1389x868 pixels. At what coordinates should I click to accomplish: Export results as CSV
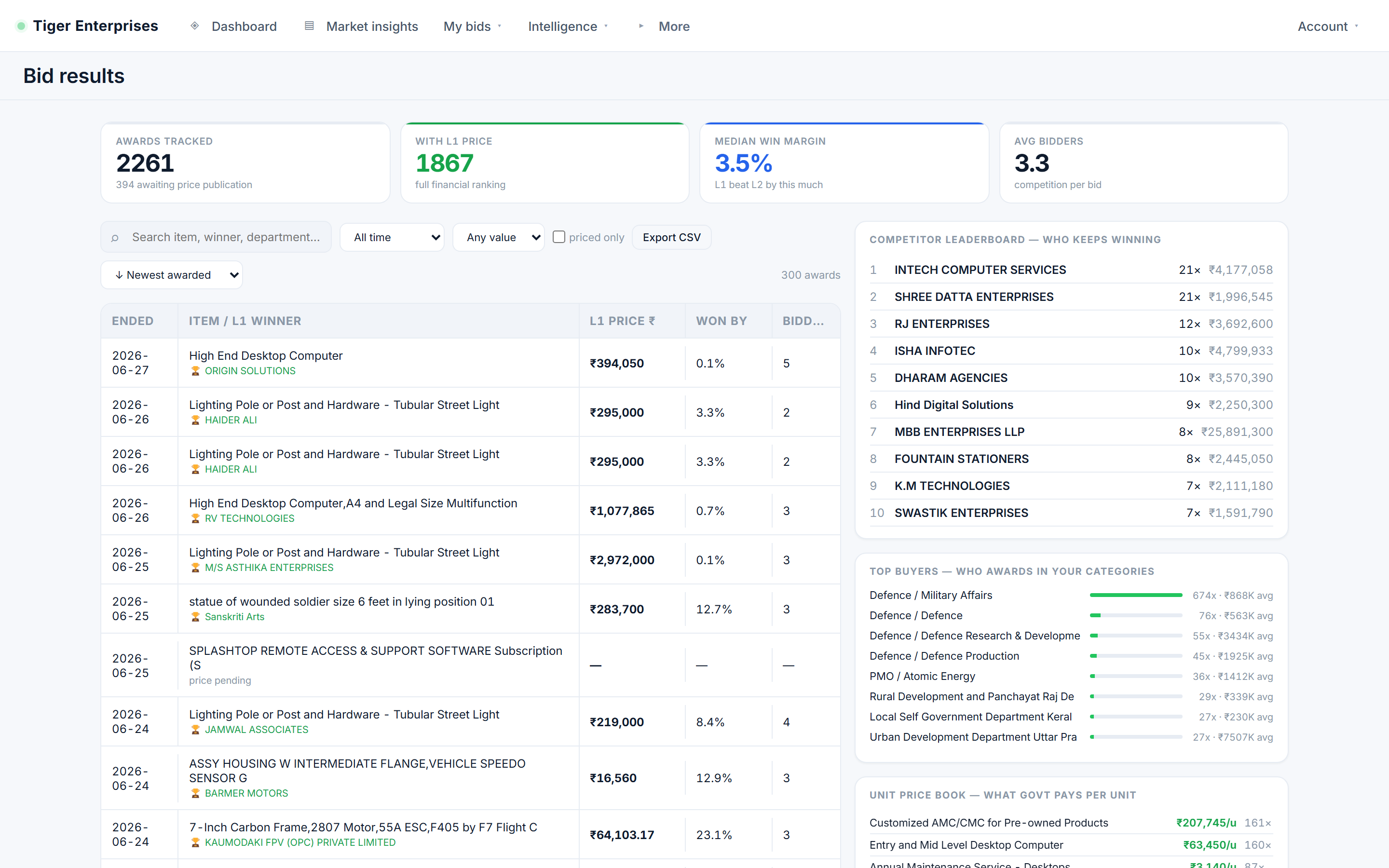671,237
